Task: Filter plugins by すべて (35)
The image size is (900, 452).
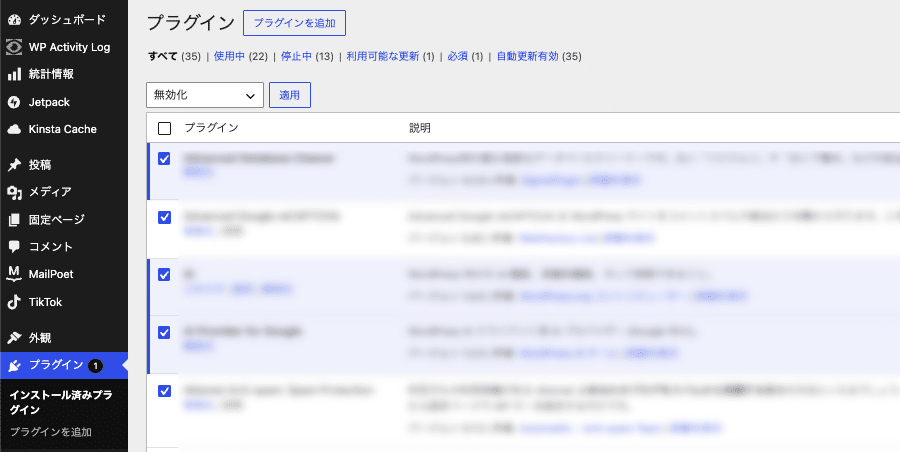Action: (x=174, y=56)
